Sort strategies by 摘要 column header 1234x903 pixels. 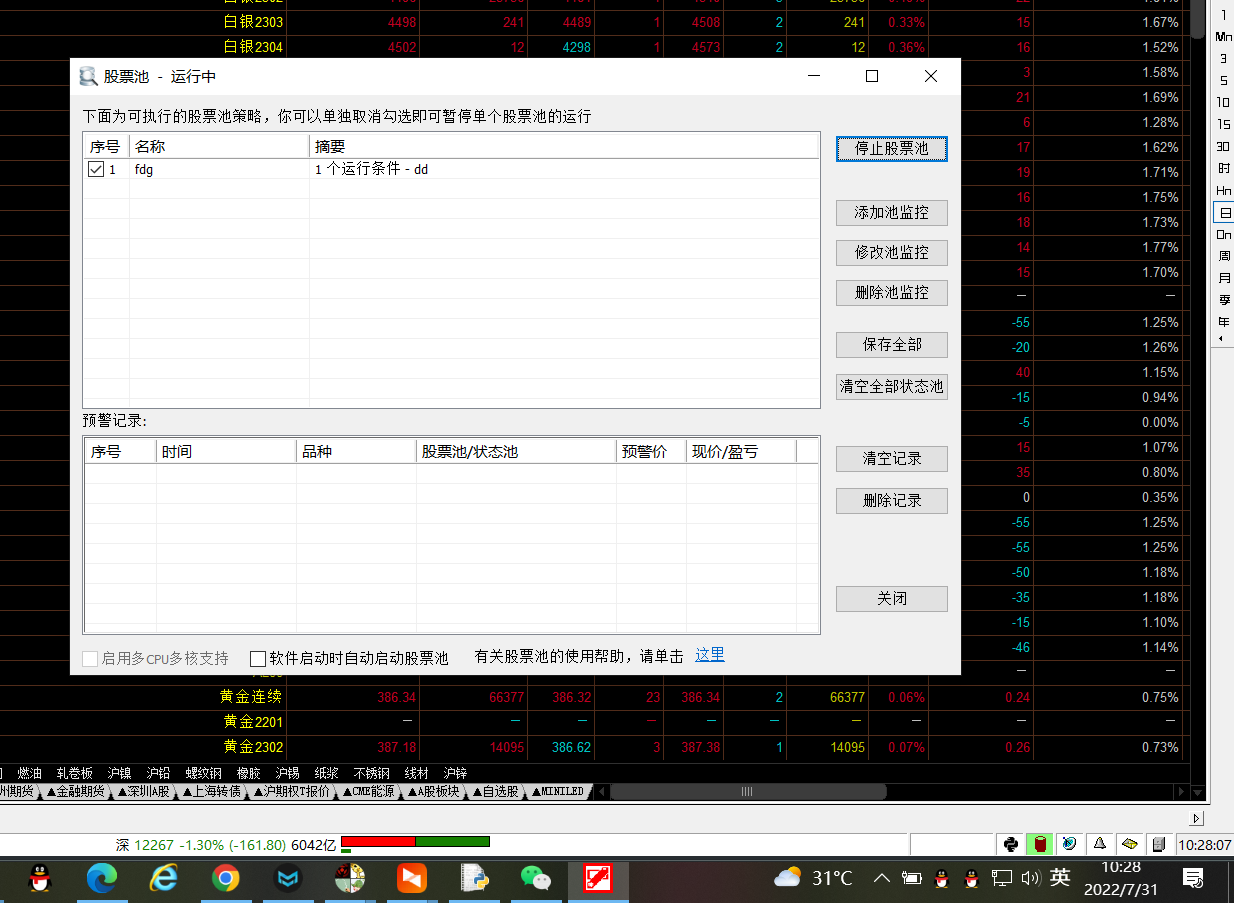[x=564, y=146]
